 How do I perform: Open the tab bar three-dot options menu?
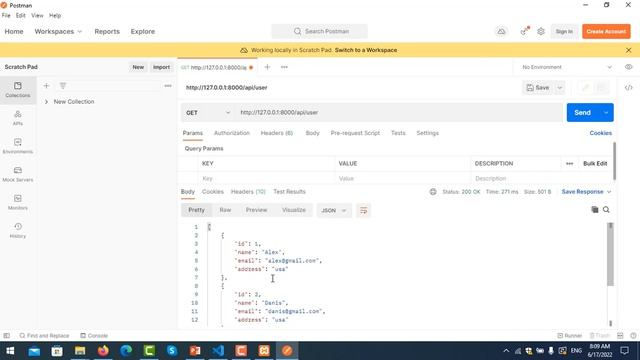[x=284, y=67]
